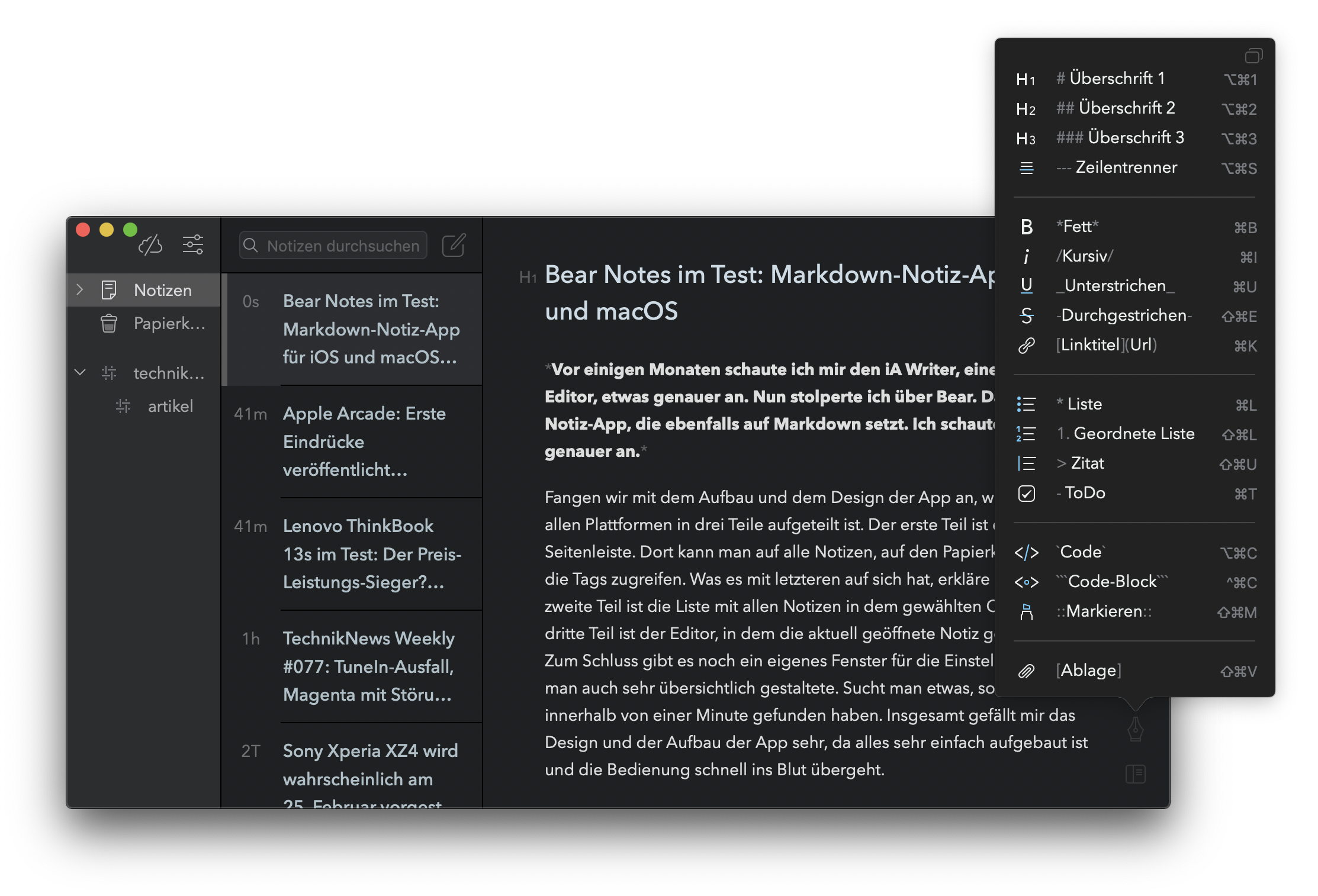Insert a > Zitat quote entry
The height and width of the screenshot is (896, 1318).
1135,463
